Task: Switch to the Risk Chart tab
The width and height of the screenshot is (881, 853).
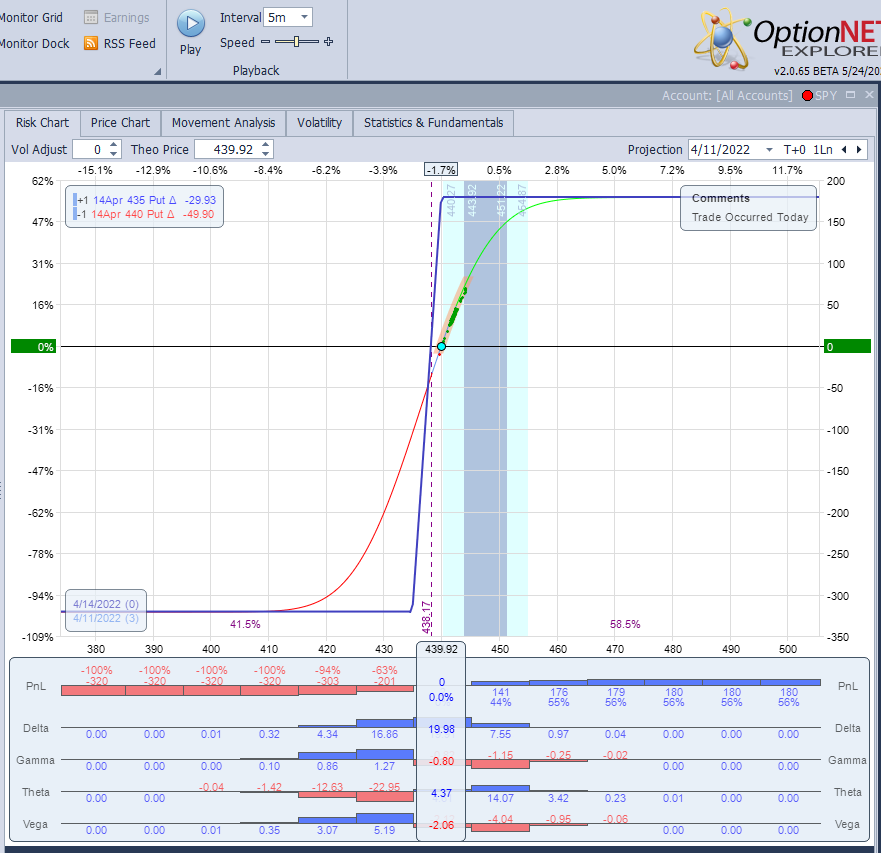Action: pyautogui.click(x=42, y=123)
